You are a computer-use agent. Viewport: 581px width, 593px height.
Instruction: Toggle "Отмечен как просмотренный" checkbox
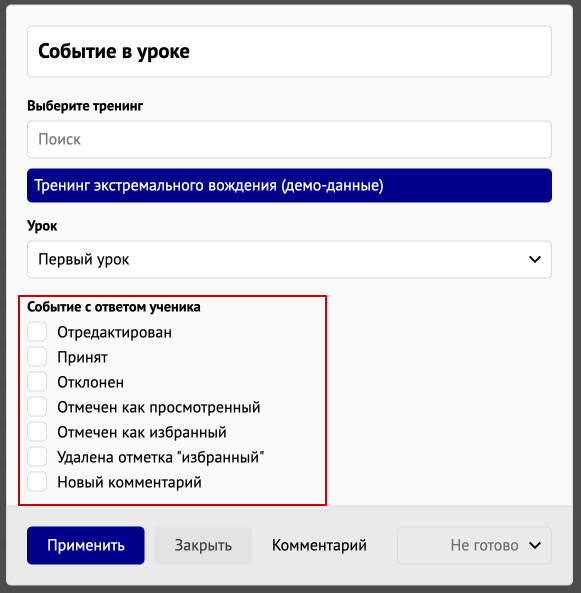tap(37, 407)
